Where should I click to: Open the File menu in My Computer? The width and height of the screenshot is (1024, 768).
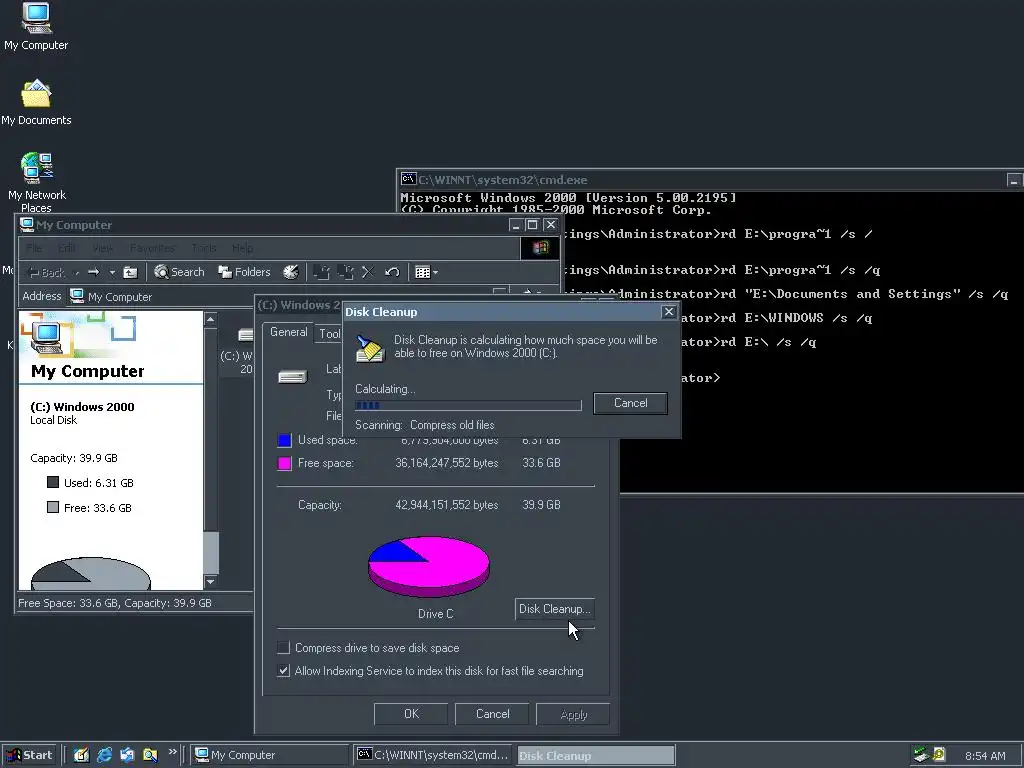pyautogui.click(x=34, y=248)
